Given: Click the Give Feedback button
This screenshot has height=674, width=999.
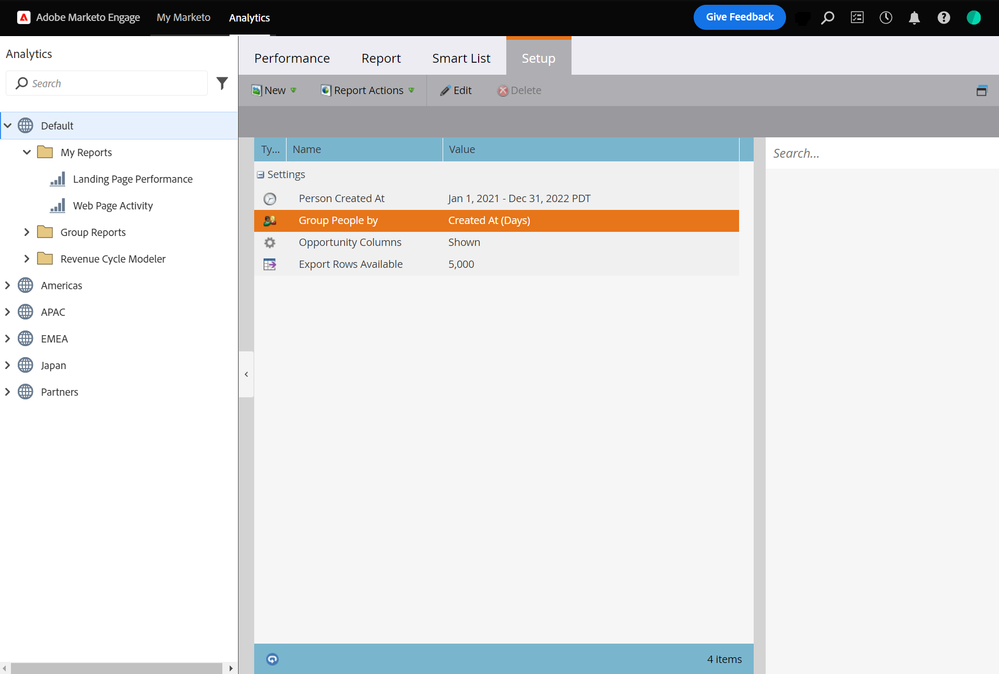Looking at the screenshot, I should [740, 17].
